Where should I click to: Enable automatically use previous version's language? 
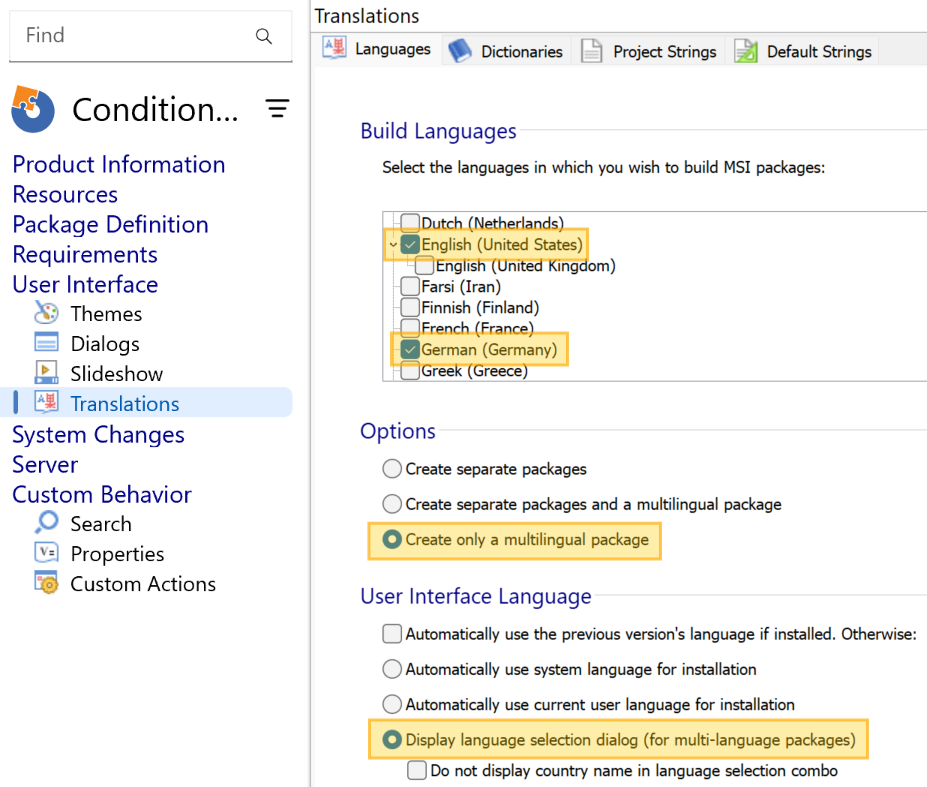click(x=392, y=633)
